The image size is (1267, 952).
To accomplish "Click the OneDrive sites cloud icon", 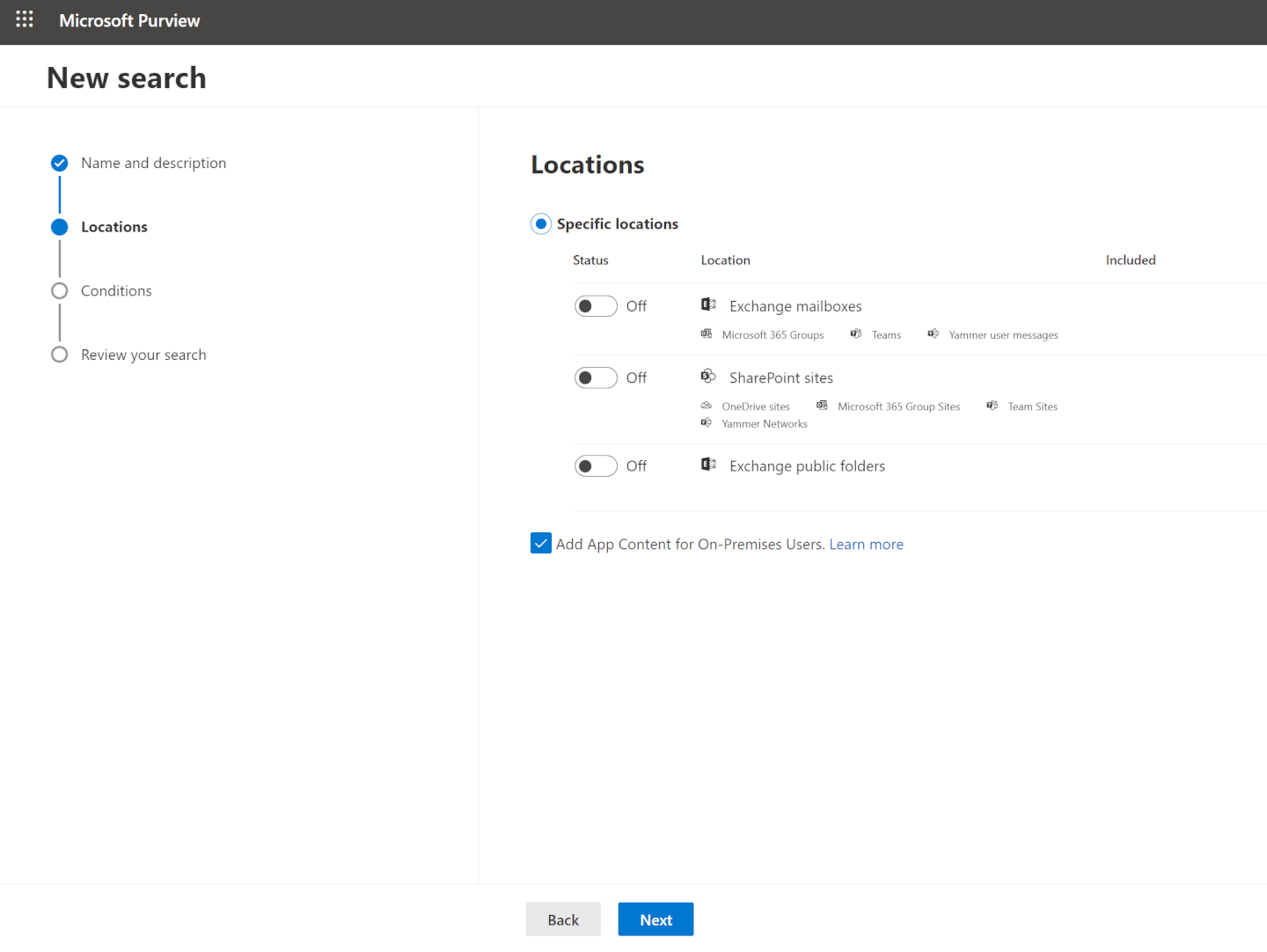I will [x=706, y=405].
